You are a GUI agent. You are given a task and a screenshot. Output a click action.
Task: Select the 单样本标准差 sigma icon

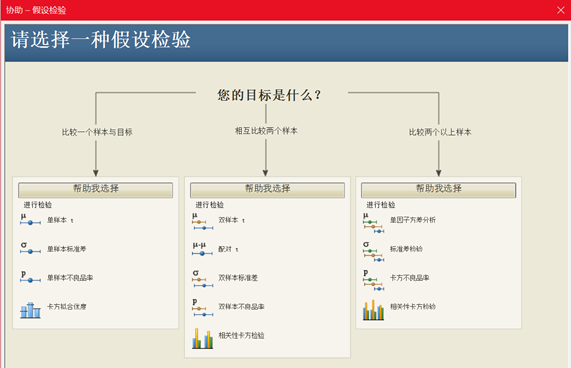(x=30, y=249)
